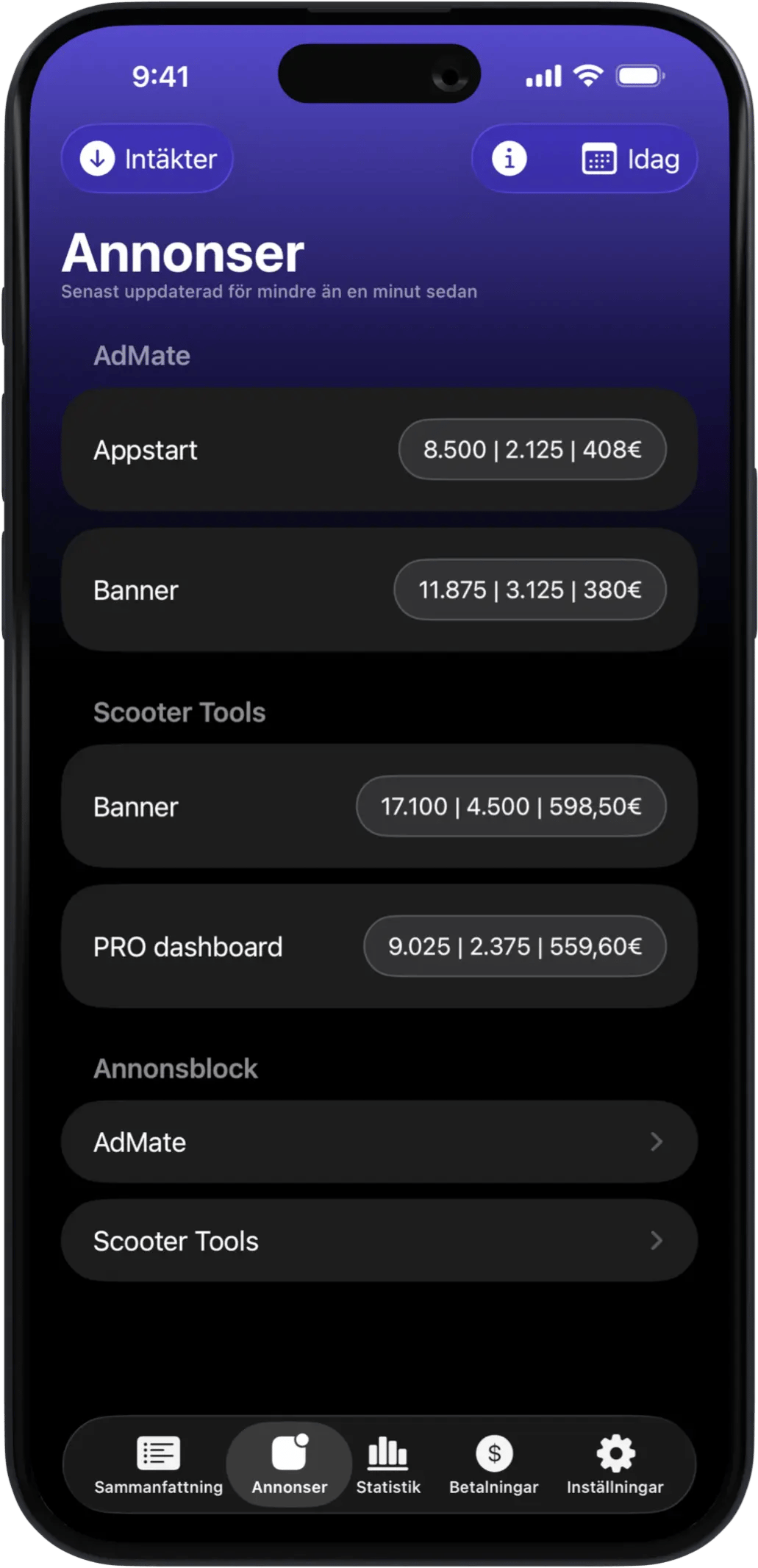Open the Sammanfattning list icon
This screenshot has width=758, height=1568.
pos(158,1453)
